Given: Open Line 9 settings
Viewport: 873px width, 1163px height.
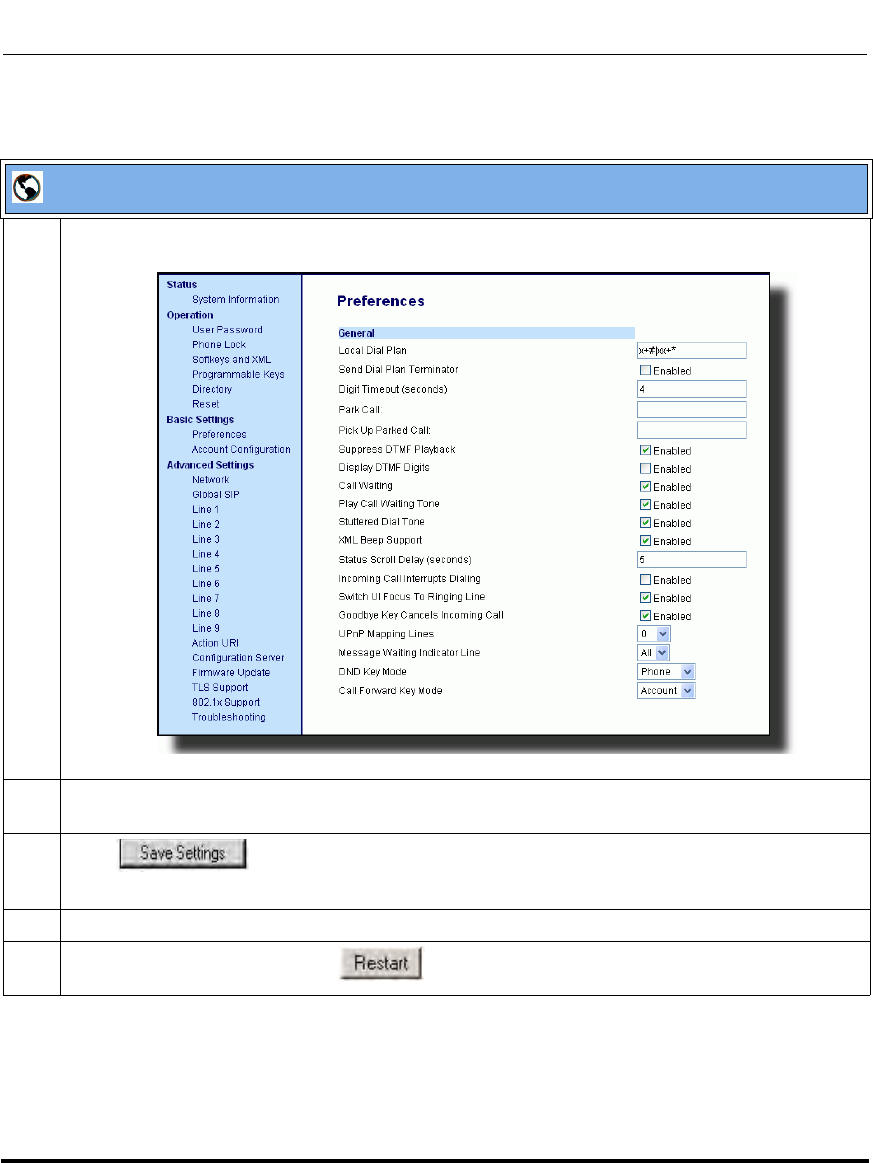Looking at the screenshot, I should (205, 628).
